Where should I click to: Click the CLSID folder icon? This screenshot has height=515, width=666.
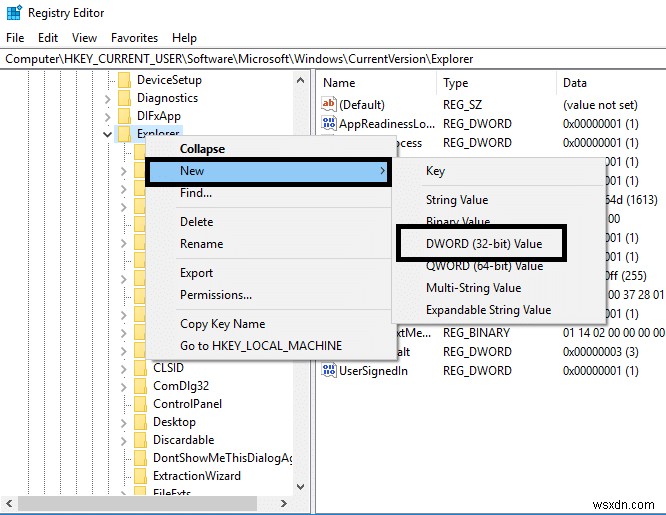click(x=141, y=368)
